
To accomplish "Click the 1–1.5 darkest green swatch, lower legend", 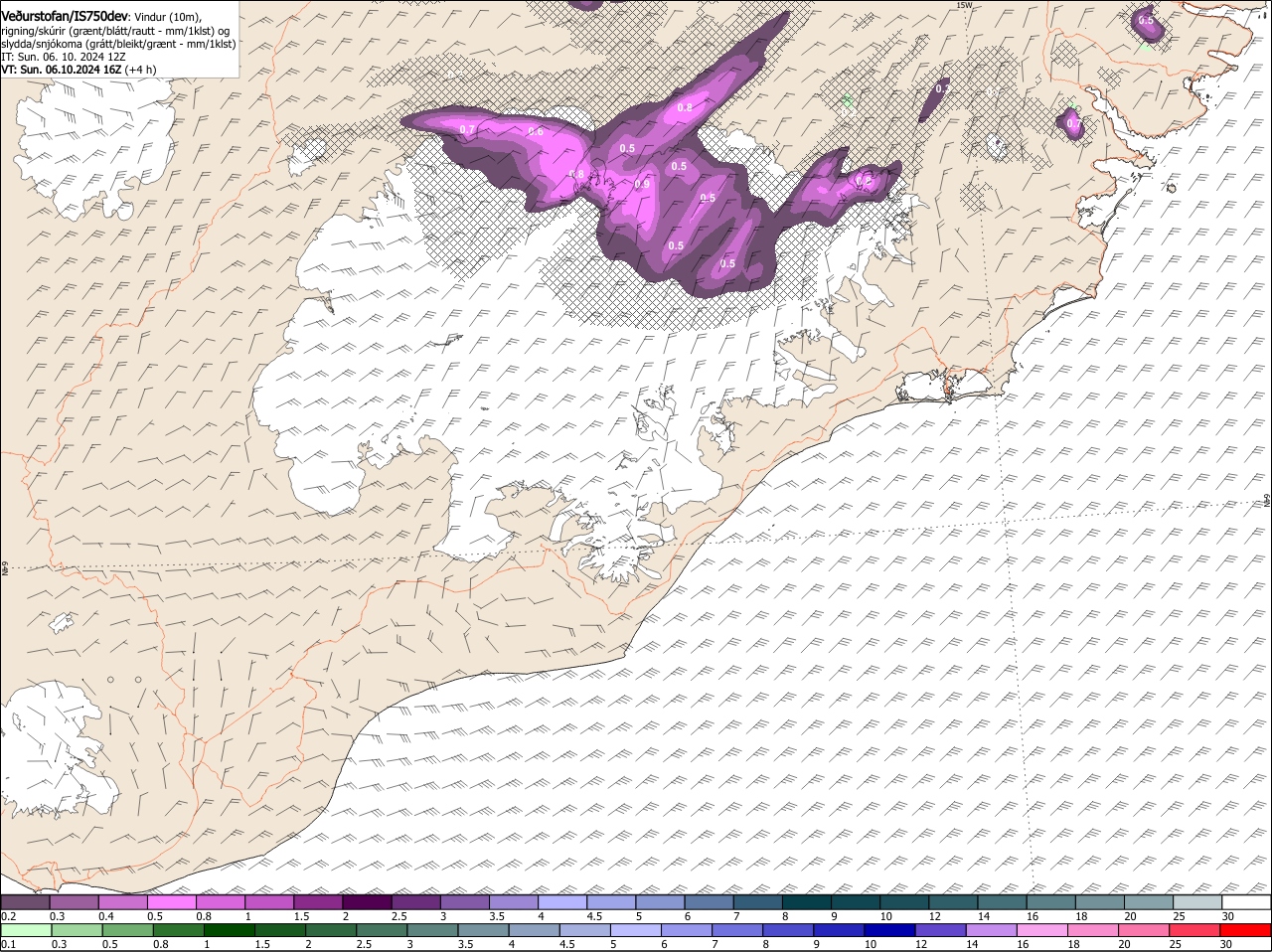I will tap(230, 930).
